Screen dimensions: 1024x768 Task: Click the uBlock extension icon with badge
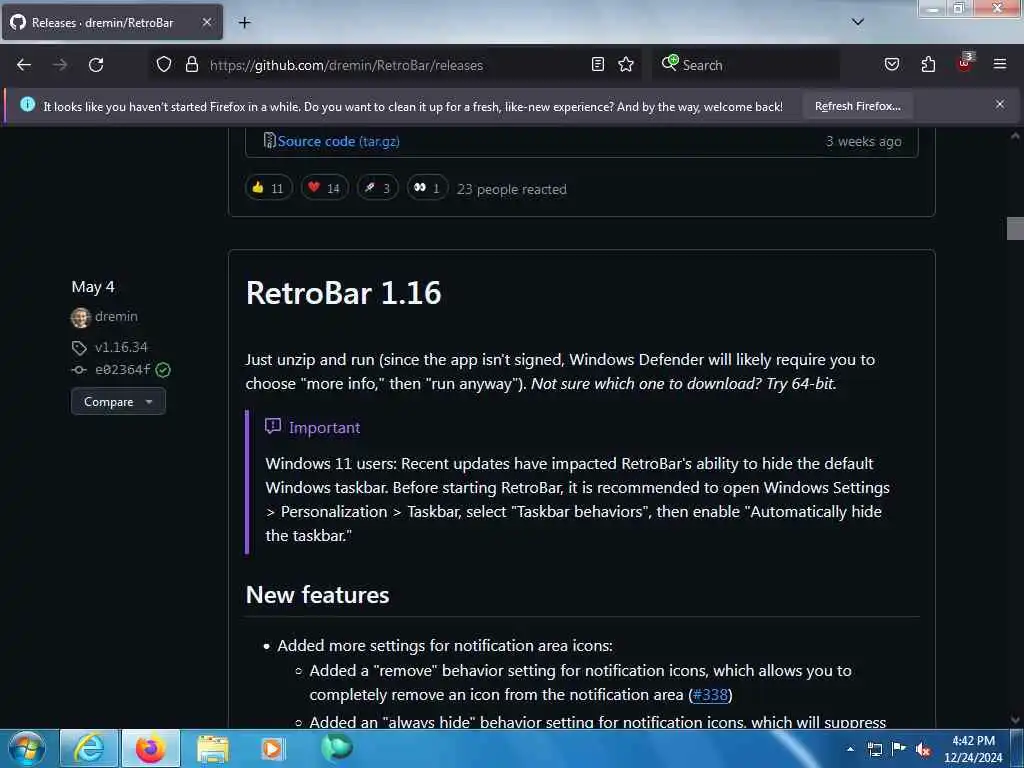click(x=965, y=63)
